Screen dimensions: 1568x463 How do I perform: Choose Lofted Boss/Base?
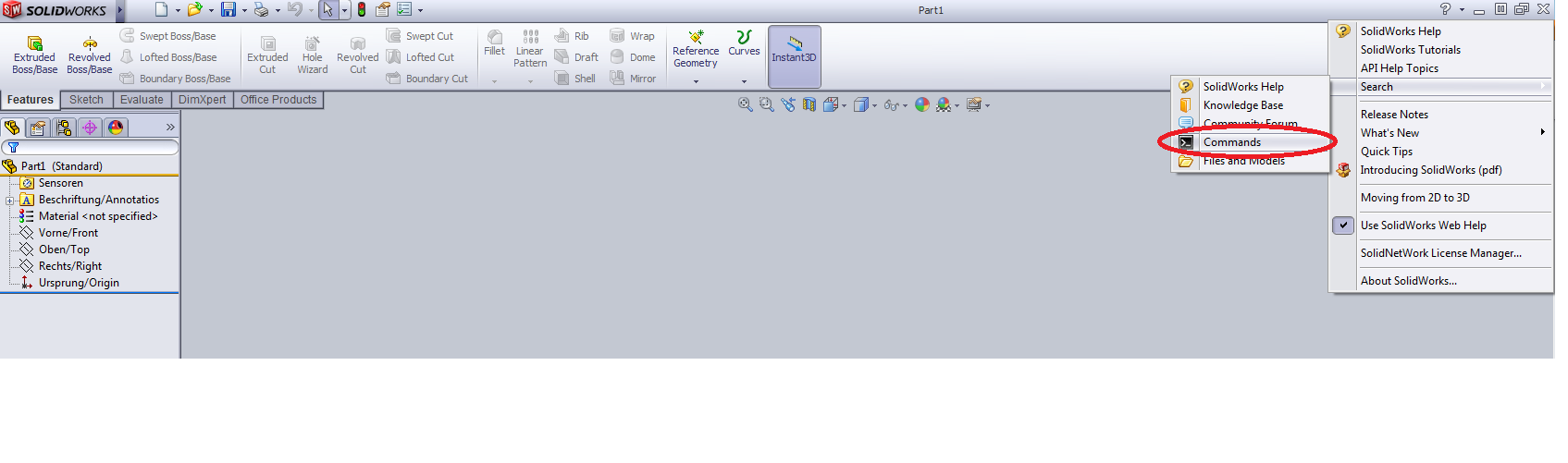[167, 57]
